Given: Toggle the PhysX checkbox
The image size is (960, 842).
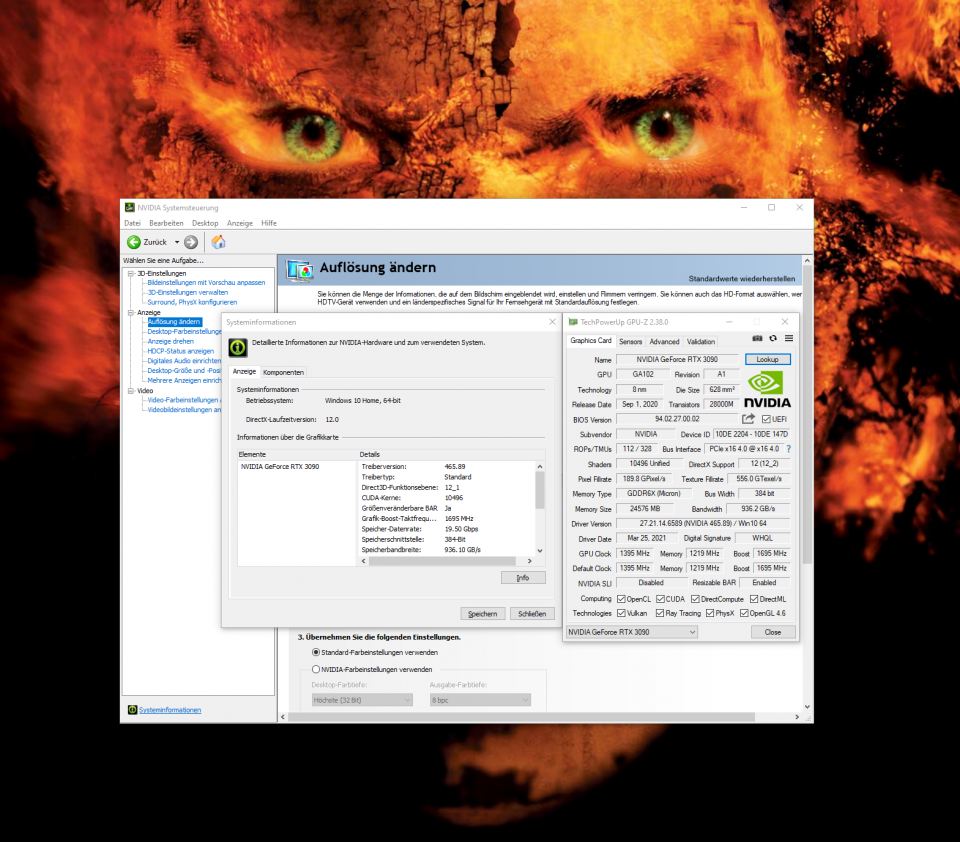Looking at the screenshot, I should [710, 613].
